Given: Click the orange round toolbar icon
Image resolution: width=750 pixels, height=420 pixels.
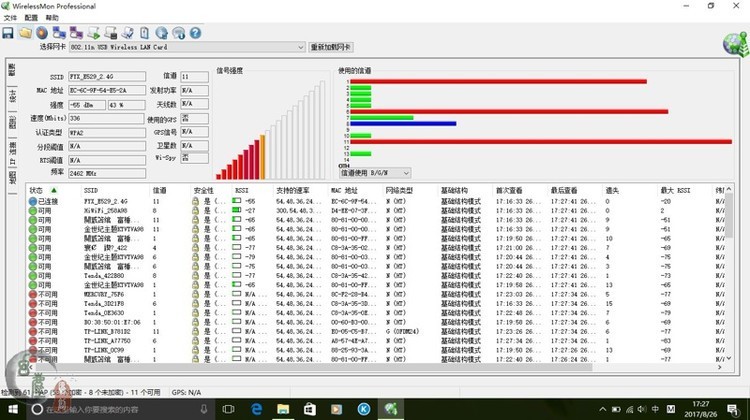Looking at the screenshot, I should (x=42, y=33).
